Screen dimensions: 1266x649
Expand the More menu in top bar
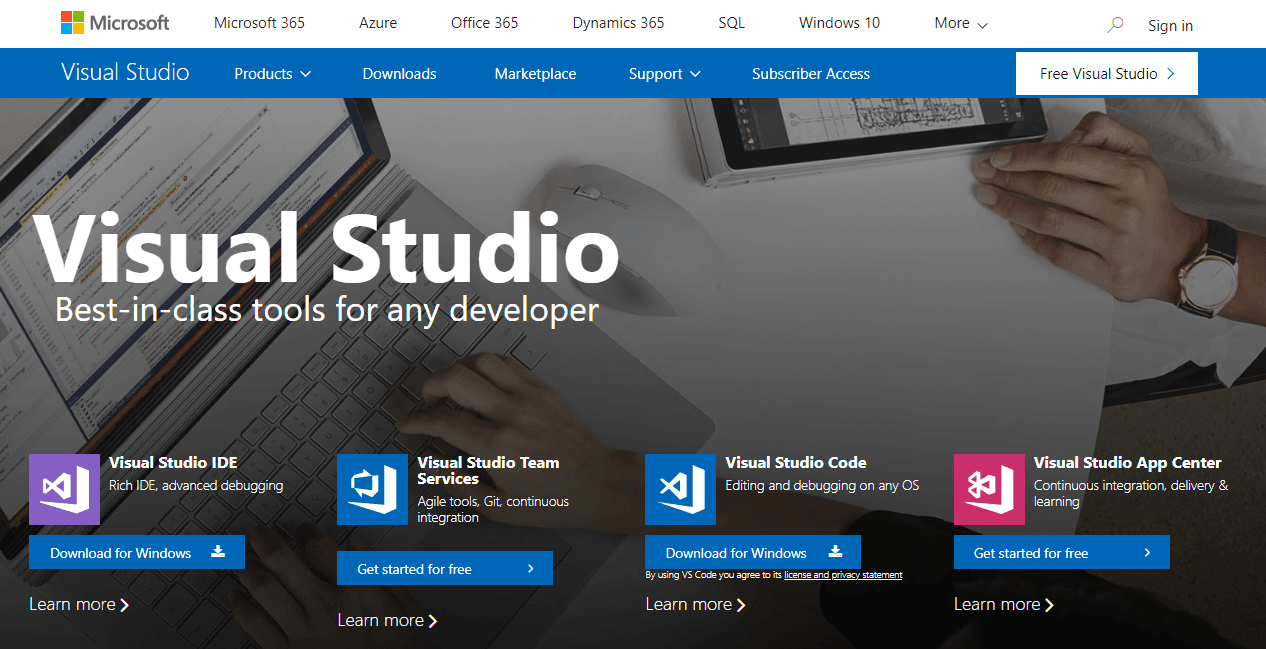click(961, 23)
